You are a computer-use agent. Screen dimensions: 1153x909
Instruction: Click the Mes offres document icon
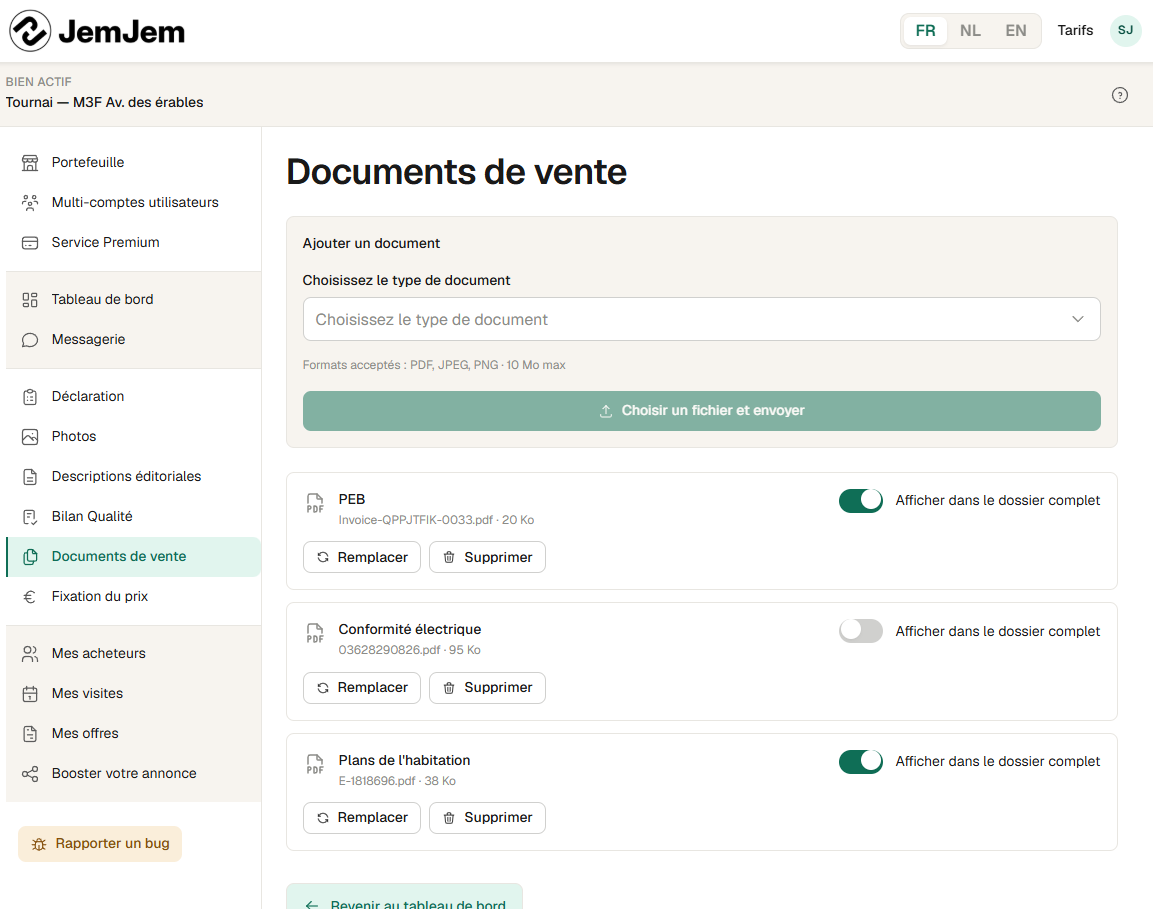30,734
